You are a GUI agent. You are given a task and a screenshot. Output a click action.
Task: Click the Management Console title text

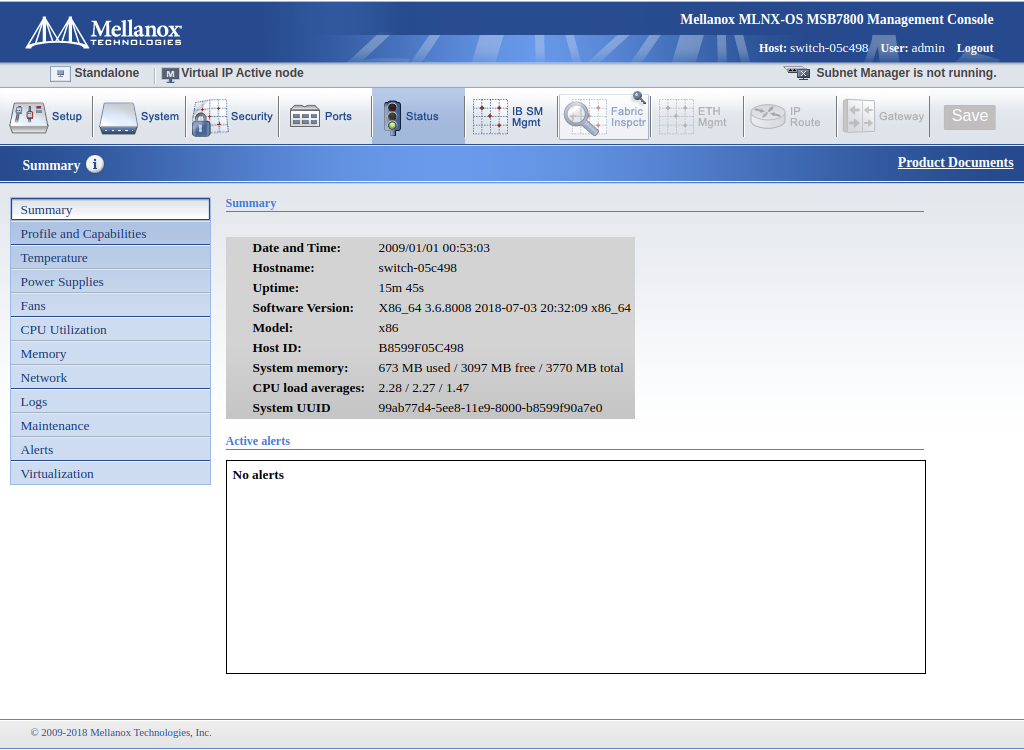837,20
